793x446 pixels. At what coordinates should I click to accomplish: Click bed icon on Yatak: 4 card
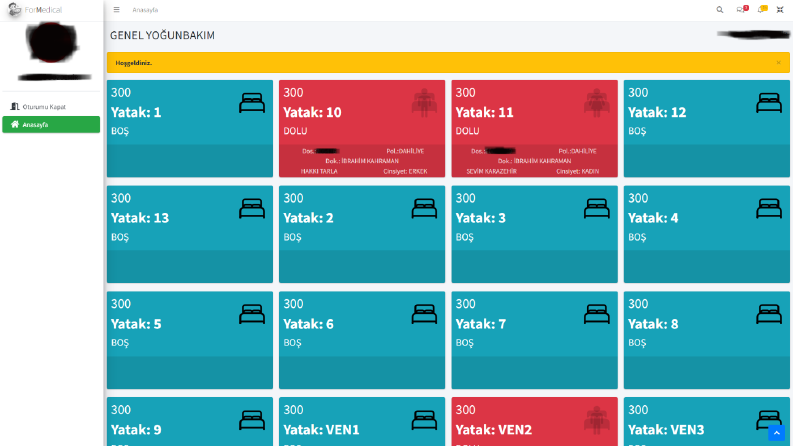(769, 208)
